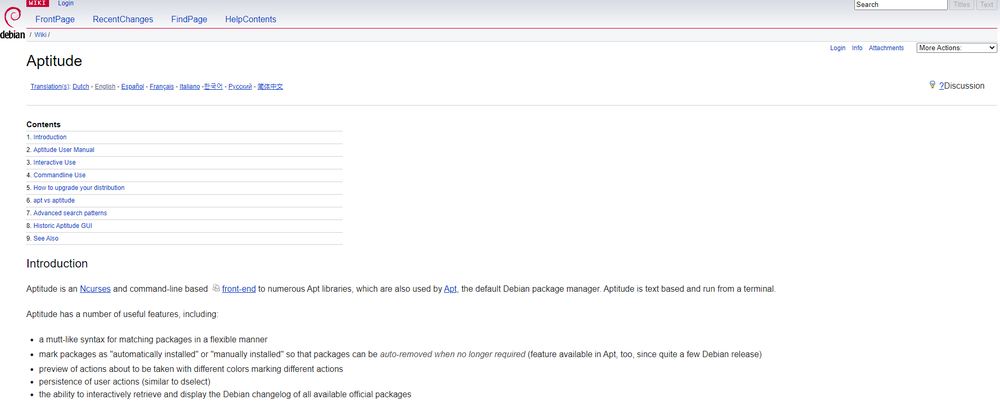This screenshot has width=1000, height=401.
Task: Switch to the Italiano translation
Action: 189,87
